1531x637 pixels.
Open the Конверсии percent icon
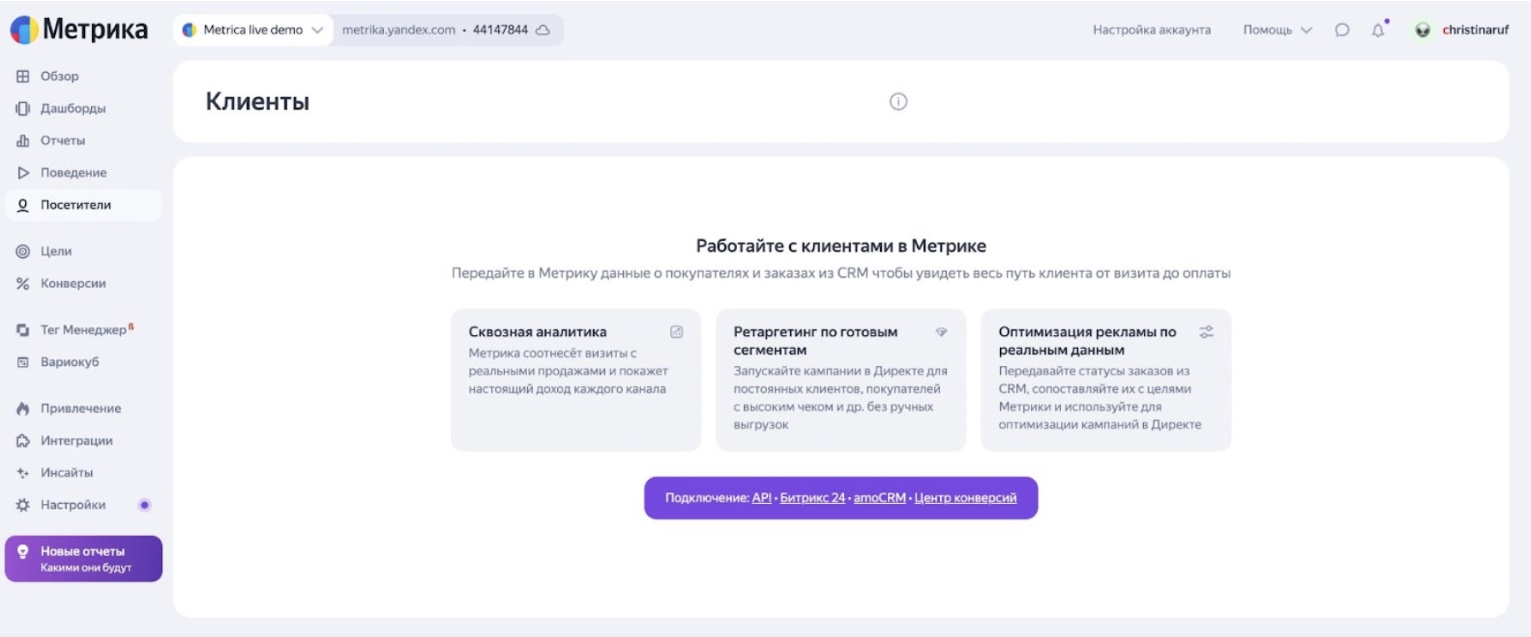click(x=22, y=283)
